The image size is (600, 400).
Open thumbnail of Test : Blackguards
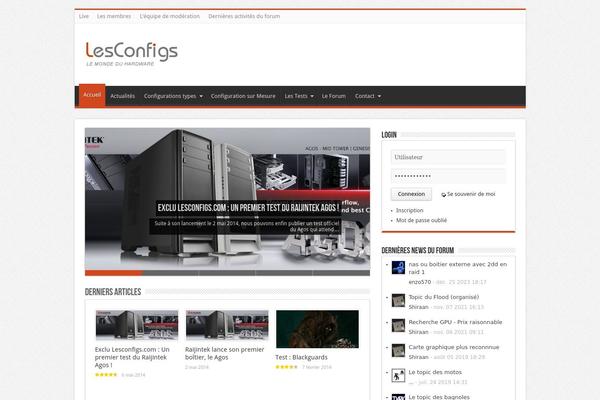click(317, 329)
